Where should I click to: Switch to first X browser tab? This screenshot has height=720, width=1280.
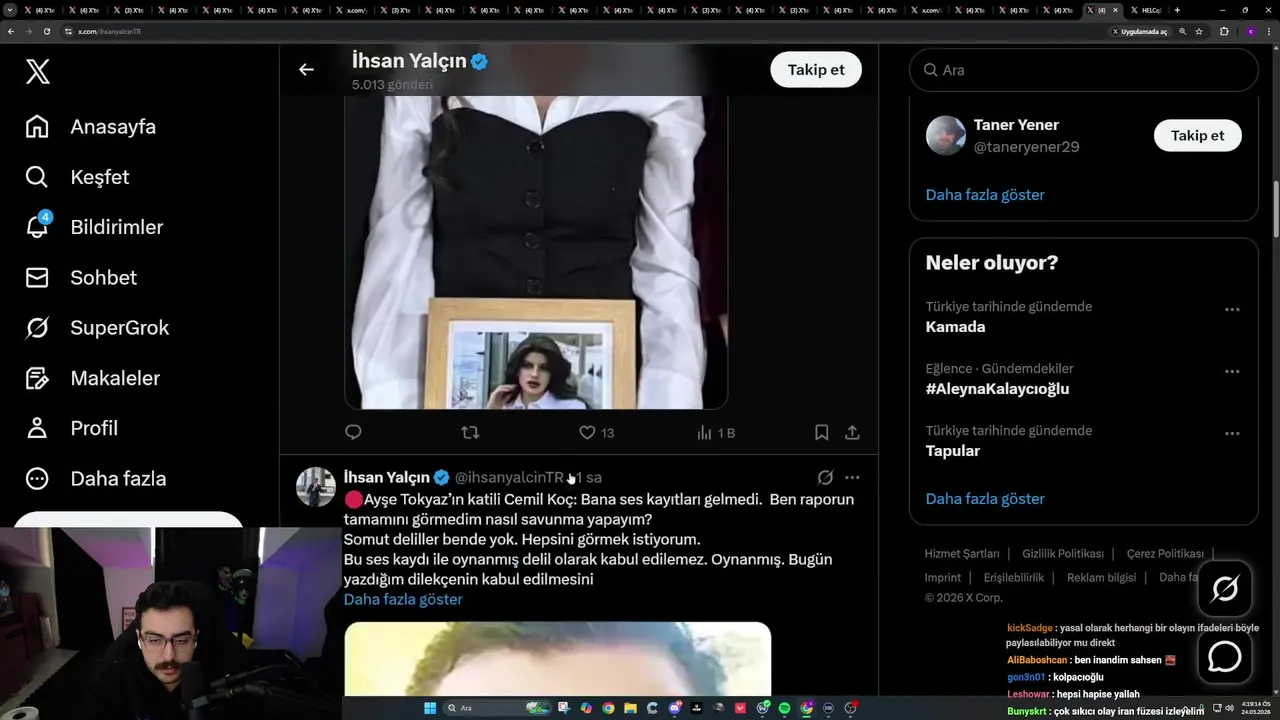tap(40, 10)
